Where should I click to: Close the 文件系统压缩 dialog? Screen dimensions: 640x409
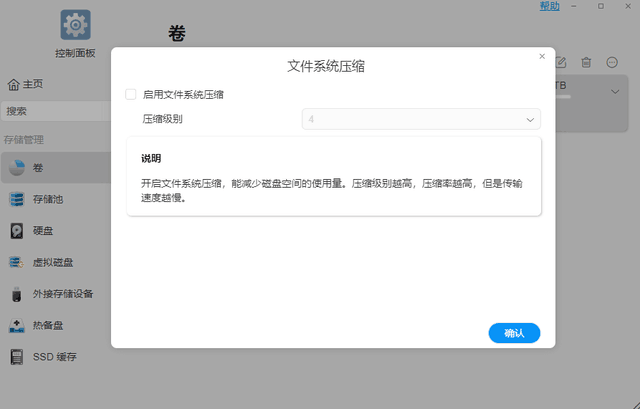[542, 56]
